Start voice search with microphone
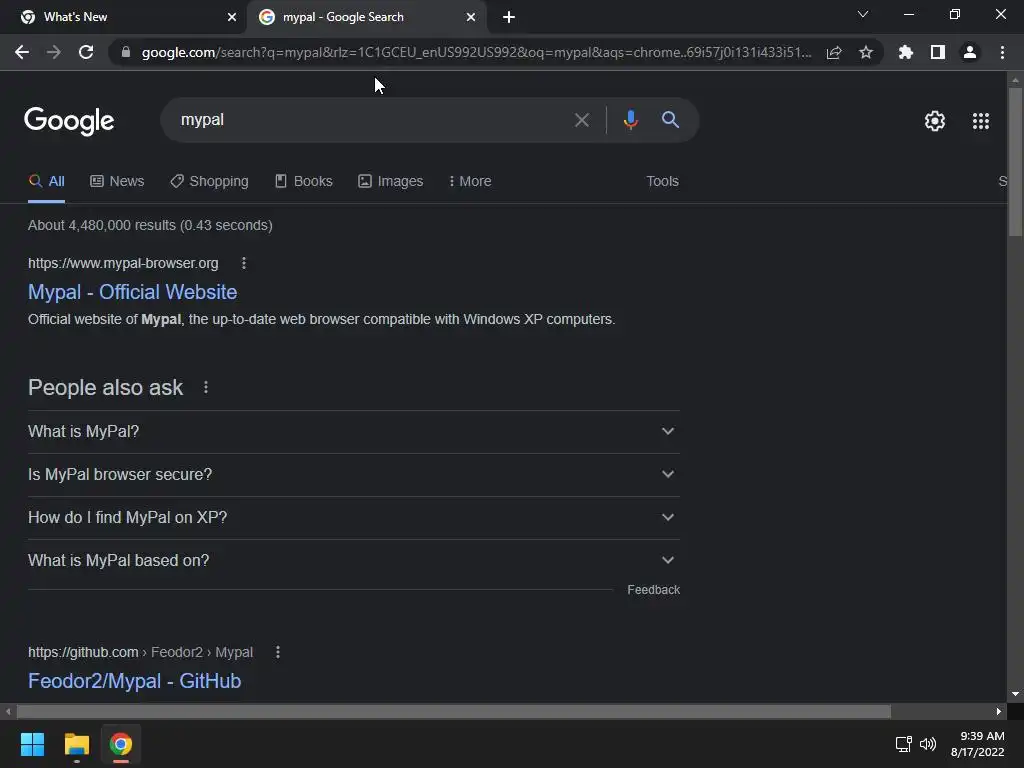 click(x=631, y=120)
